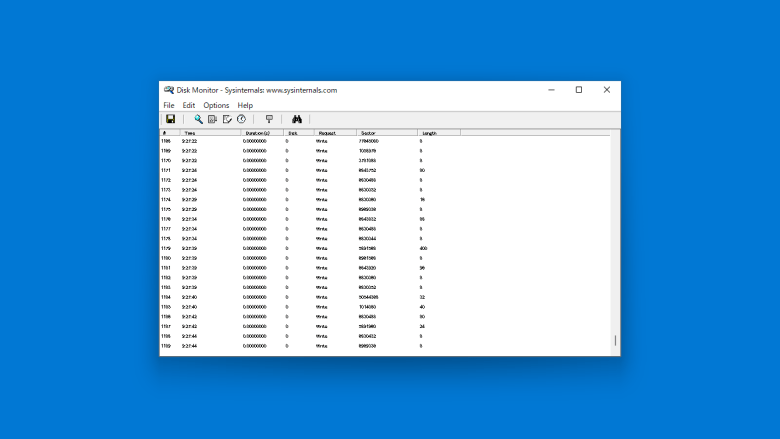780x439 pixels.
Task: Click the Duration cell of row 1171
Action: 255,171
